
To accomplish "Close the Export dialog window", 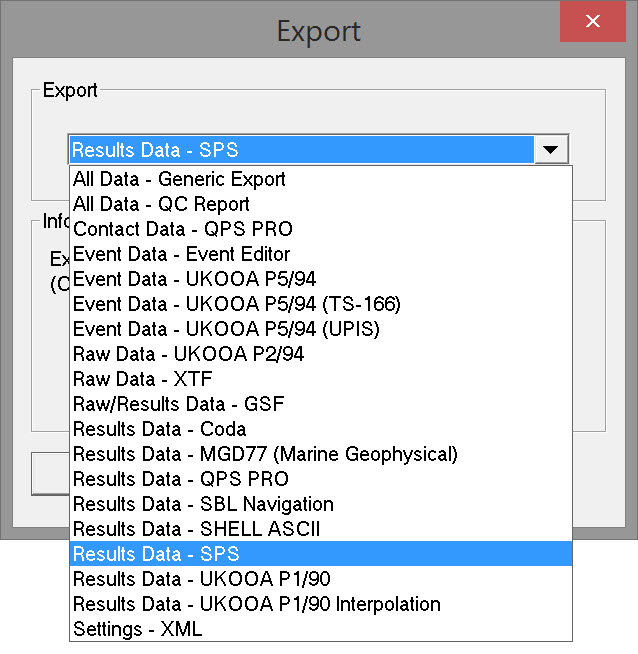I will (x=593, y=21).
